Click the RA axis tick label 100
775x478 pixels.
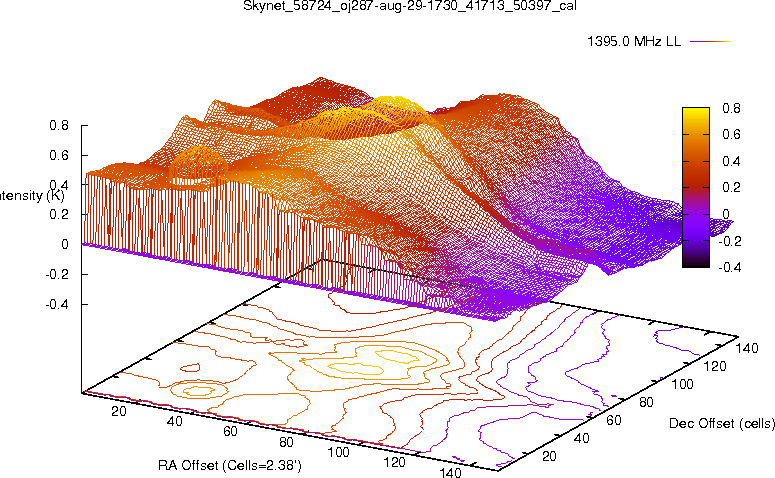click(x=339, y=452)
